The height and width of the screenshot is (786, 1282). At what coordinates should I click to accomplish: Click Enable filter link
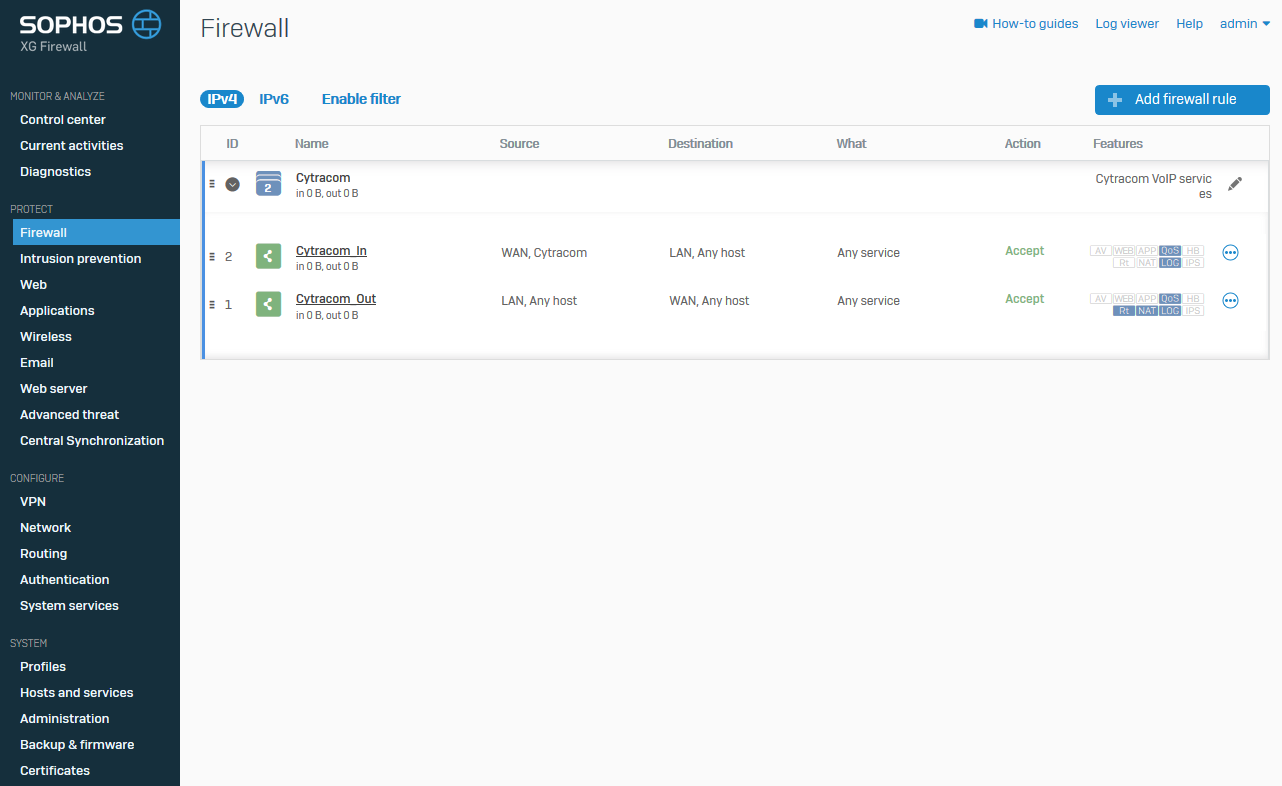361,99
